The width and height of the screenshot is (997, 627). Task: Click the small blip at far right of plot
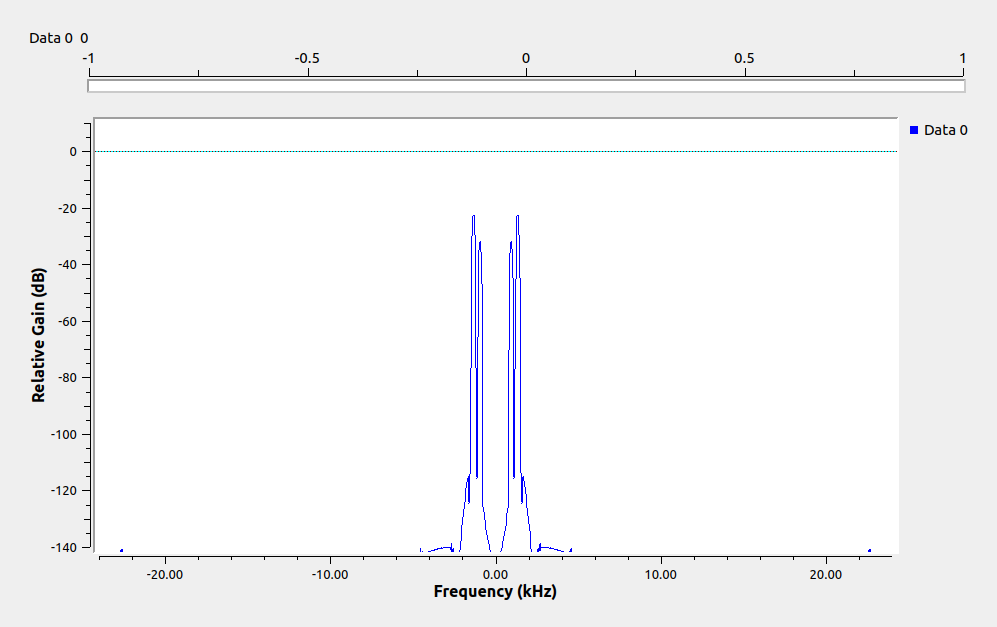click(869, 550)
